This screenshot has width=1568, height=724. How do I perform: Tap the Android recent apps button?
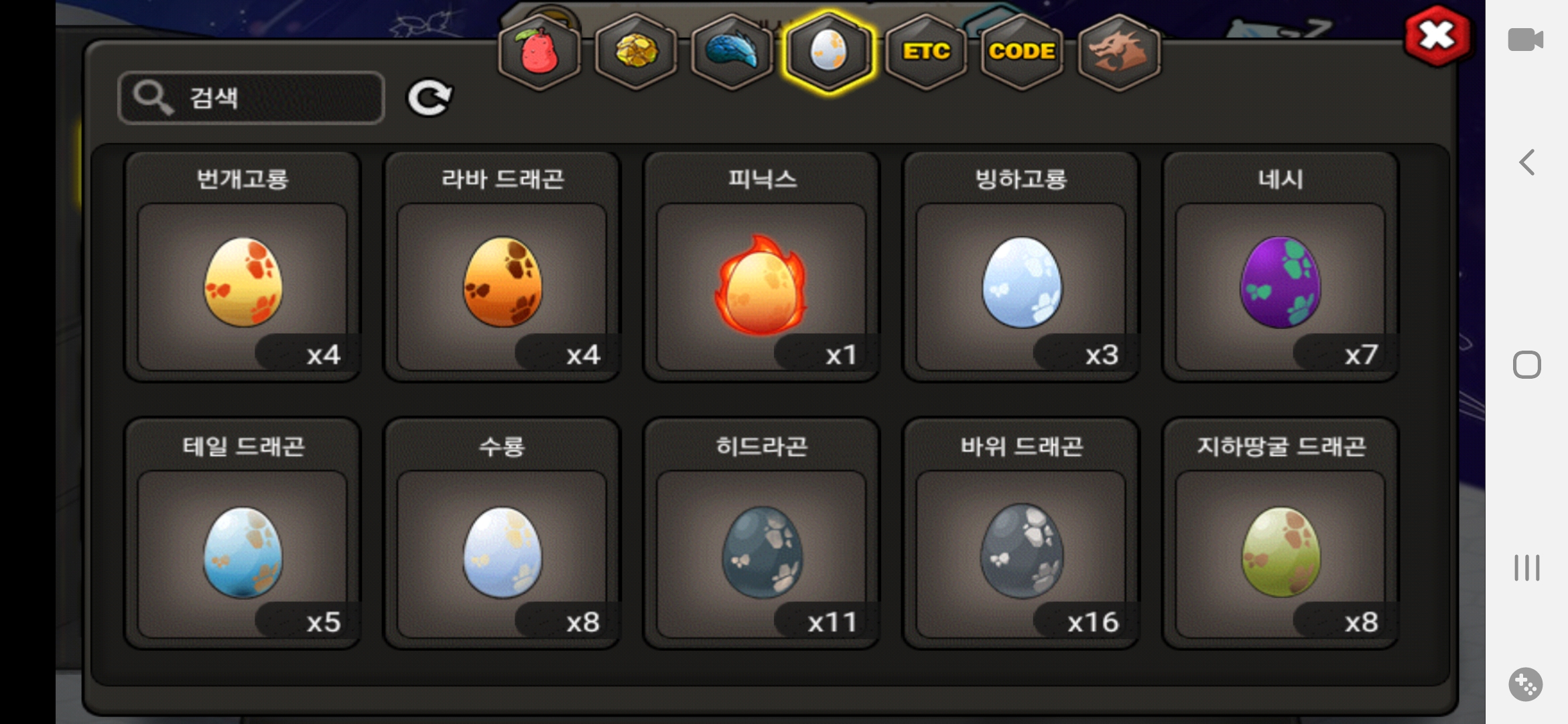coord(1526,568)
